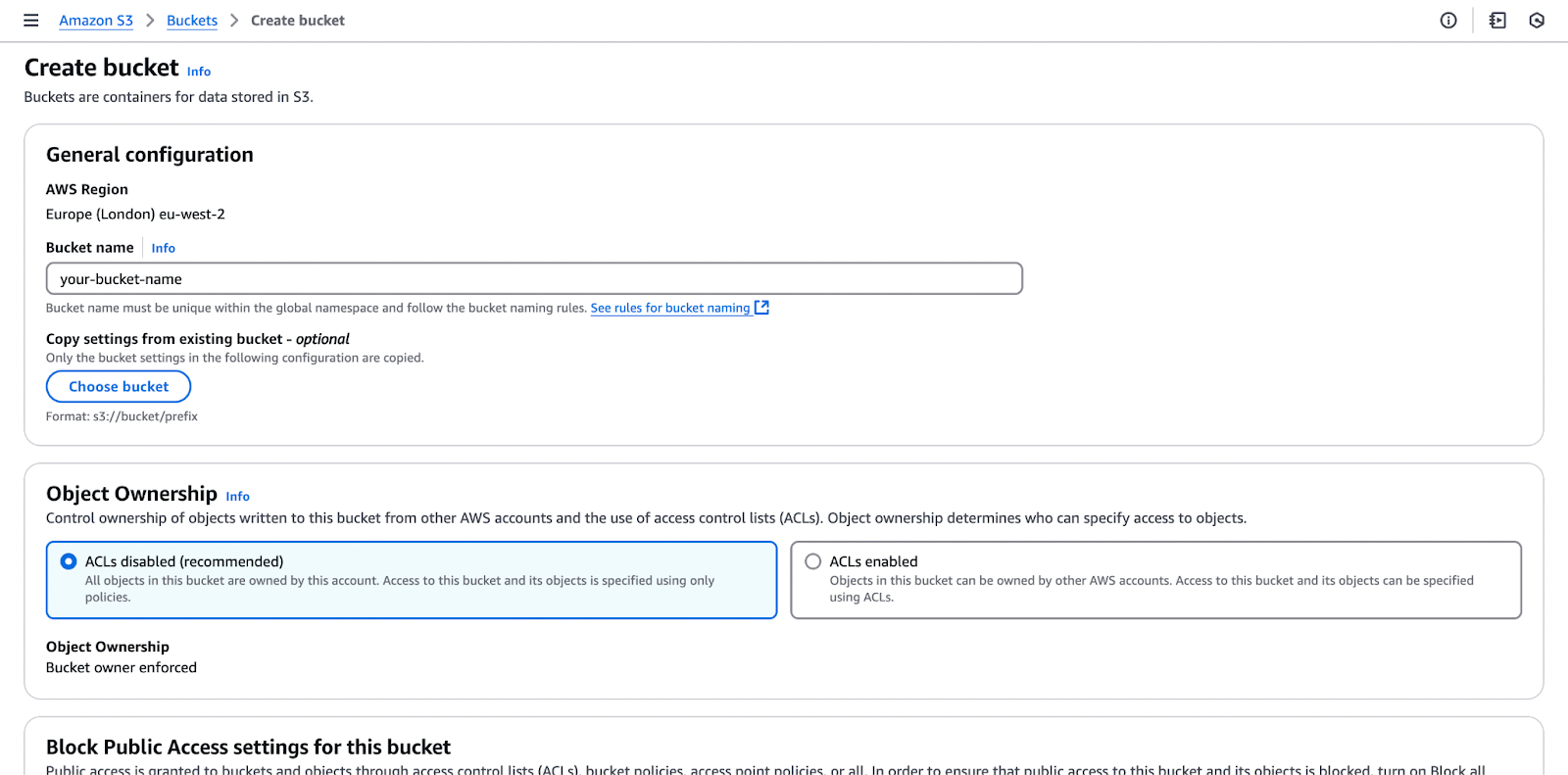Screen dimensions: 1568x775
Task: Click the Create bucket breadcrumb text
Action: (298, 21)
